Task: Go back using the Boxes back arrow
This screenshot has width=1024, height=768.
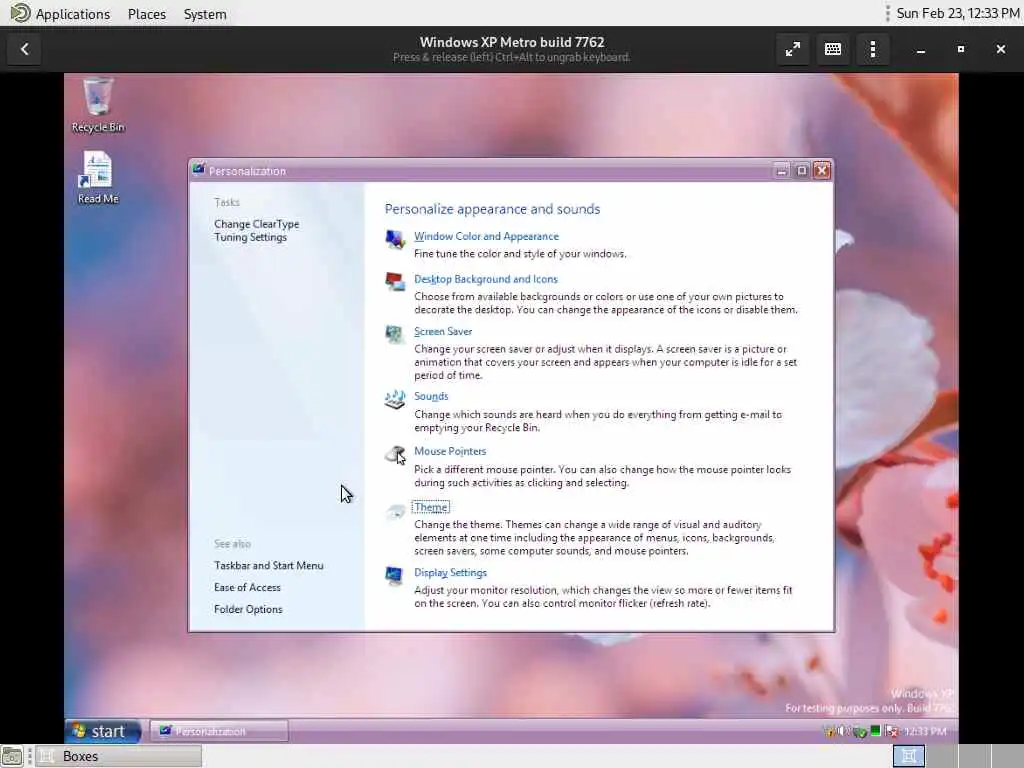Action: pyautogui.click(x=25, y=49)
